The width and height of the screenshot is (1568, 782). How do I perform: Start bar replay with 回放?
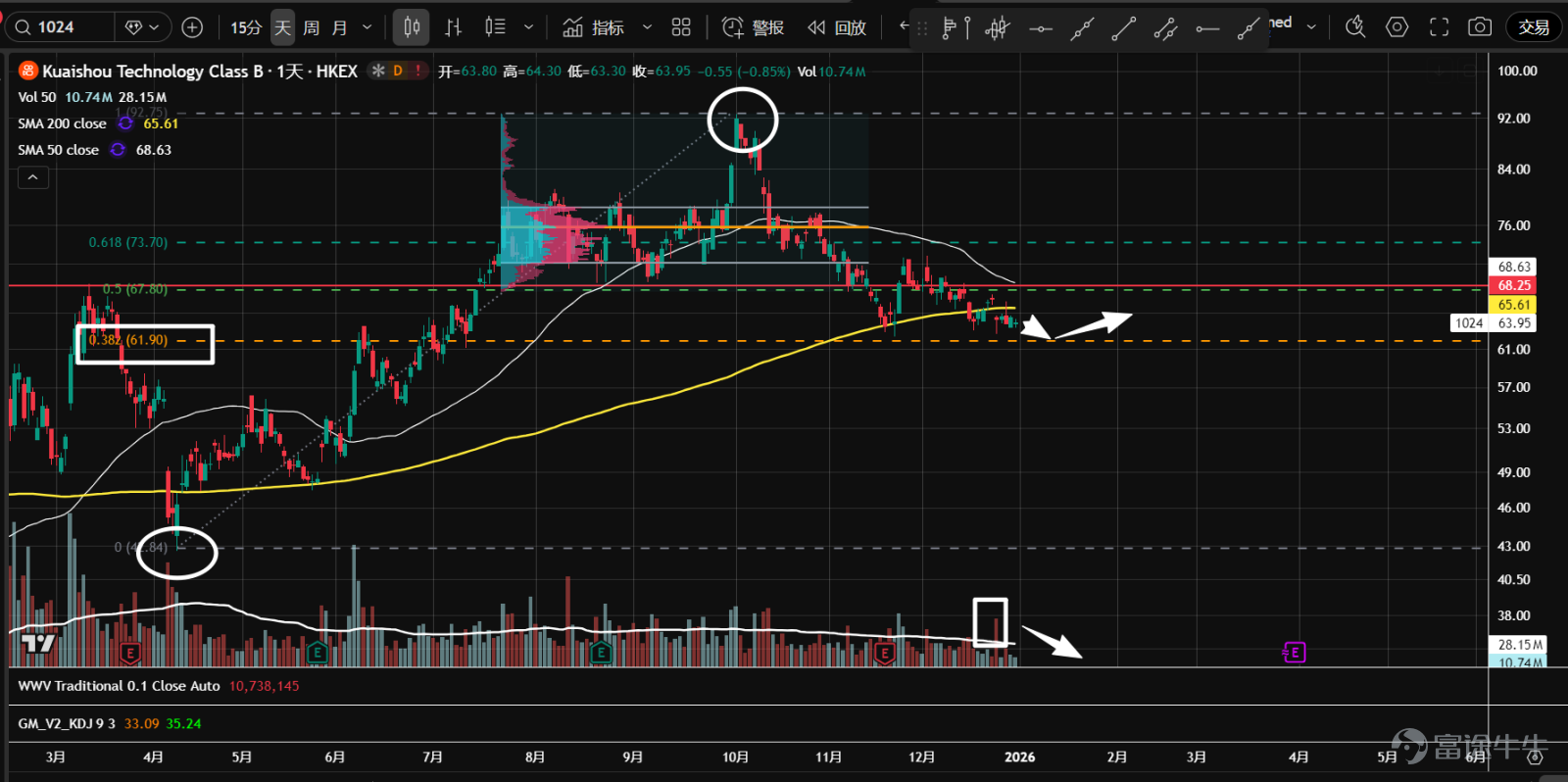tap(837, 27)
